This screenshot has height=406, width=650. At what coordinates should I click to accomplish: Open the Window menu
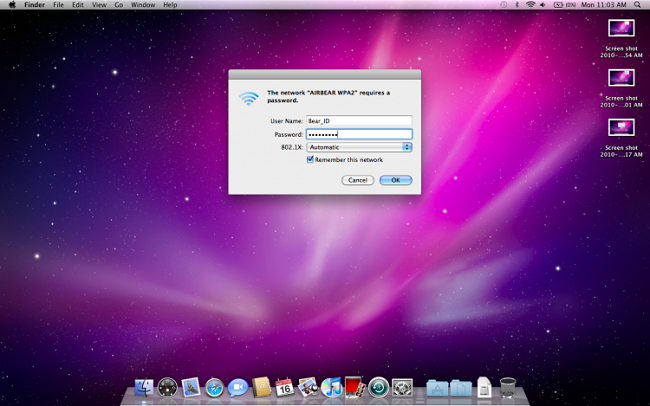click(143, 5)
